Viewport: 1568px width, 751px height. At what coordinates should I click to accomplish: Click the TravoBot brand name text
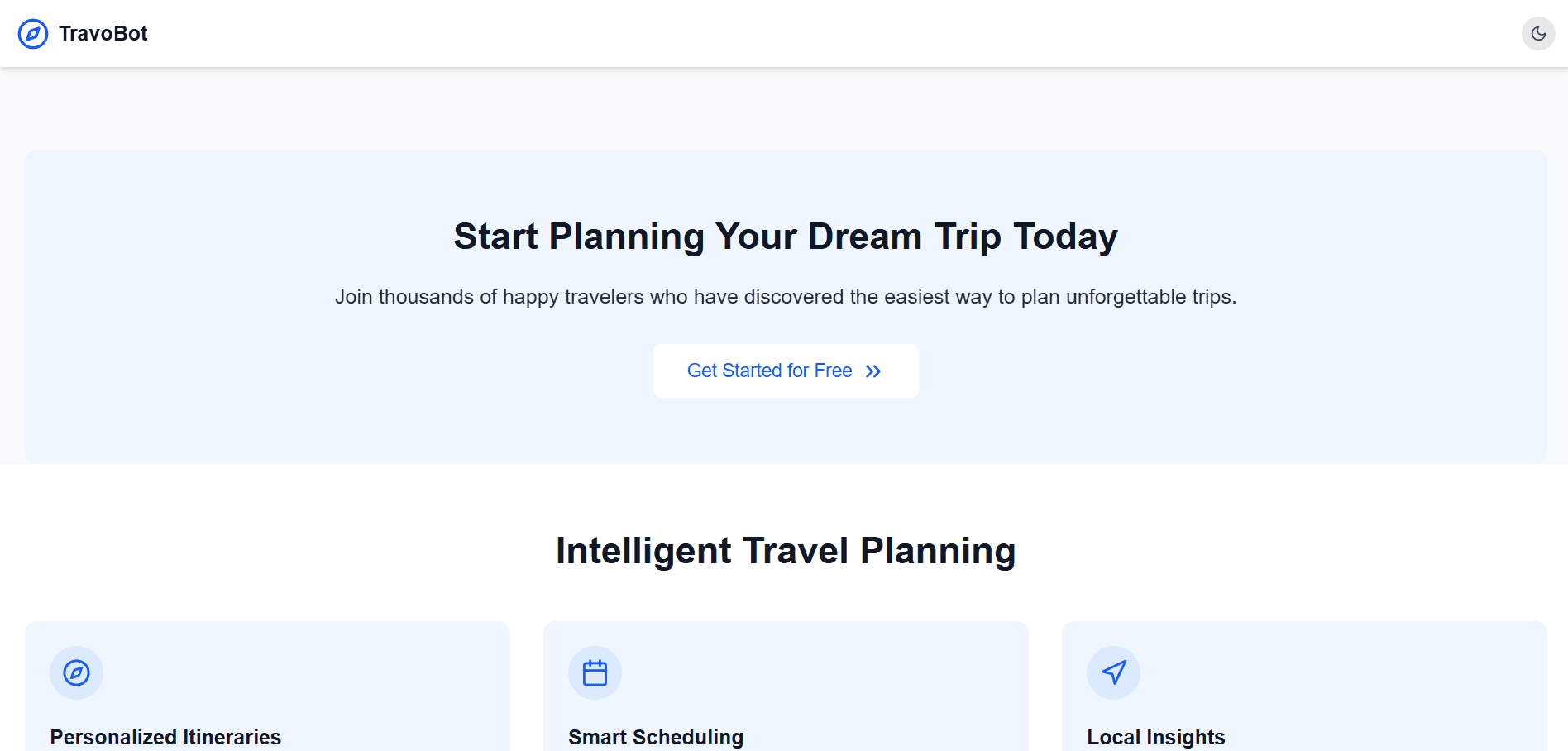103,34
